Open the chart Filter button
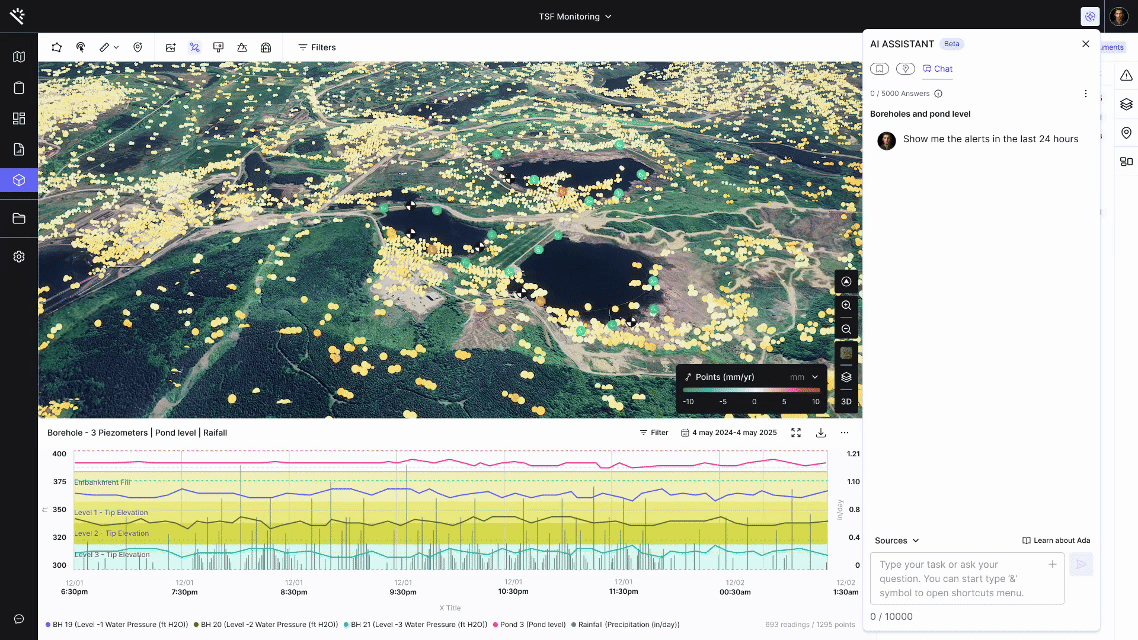Viewport: 1138px width, 640px height. coord(654,432)
